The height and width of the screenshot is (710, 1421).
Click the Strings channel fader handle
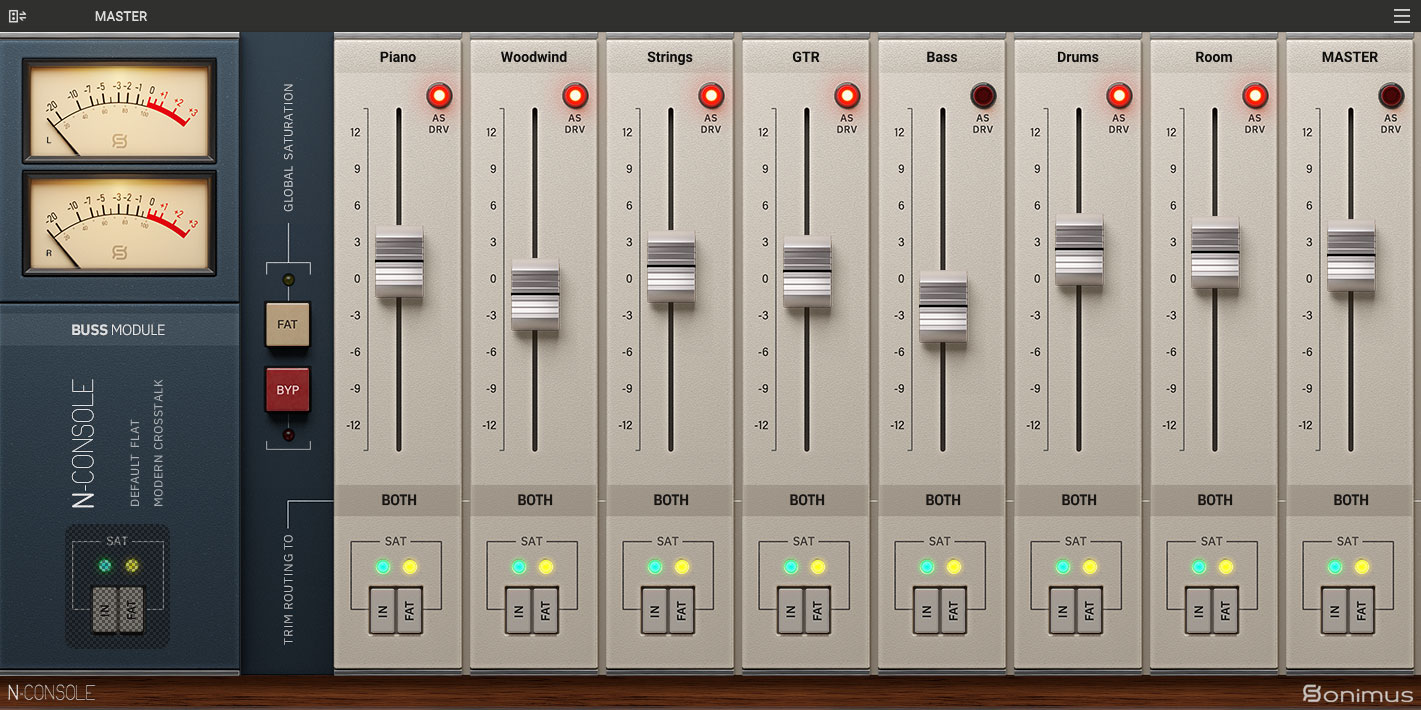click(671, 267)
